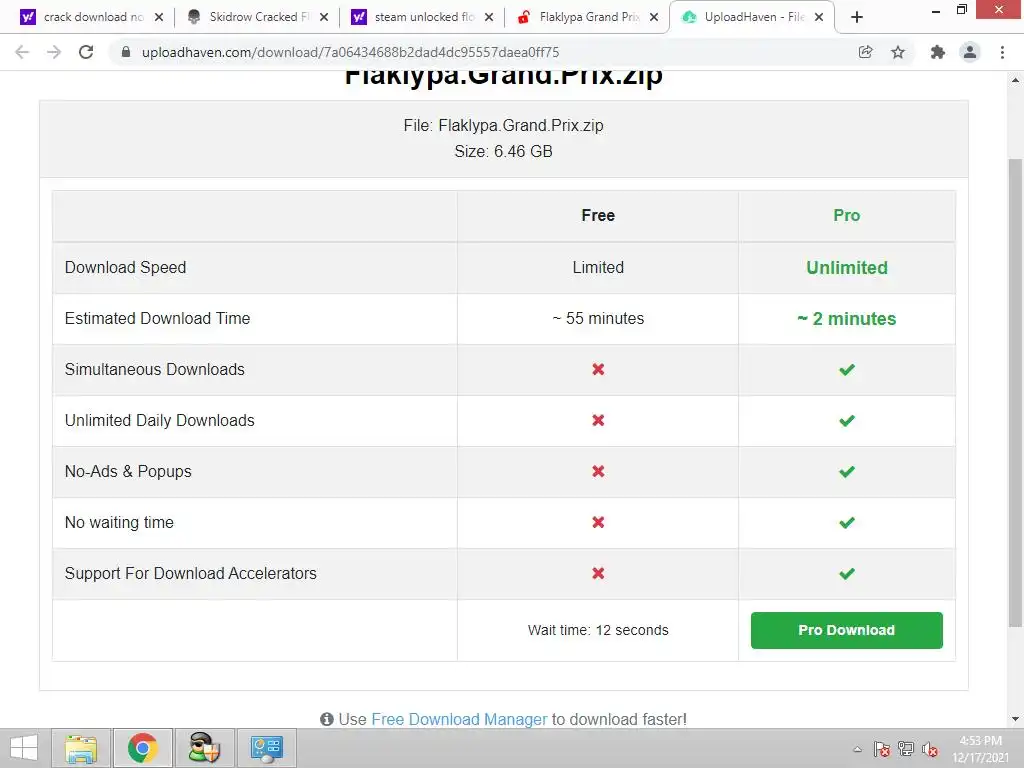The width and height of the screenshot is (1024, 768).
Task: Click the green check for Simultaneous Downloads
Action: tap(847, 370)
